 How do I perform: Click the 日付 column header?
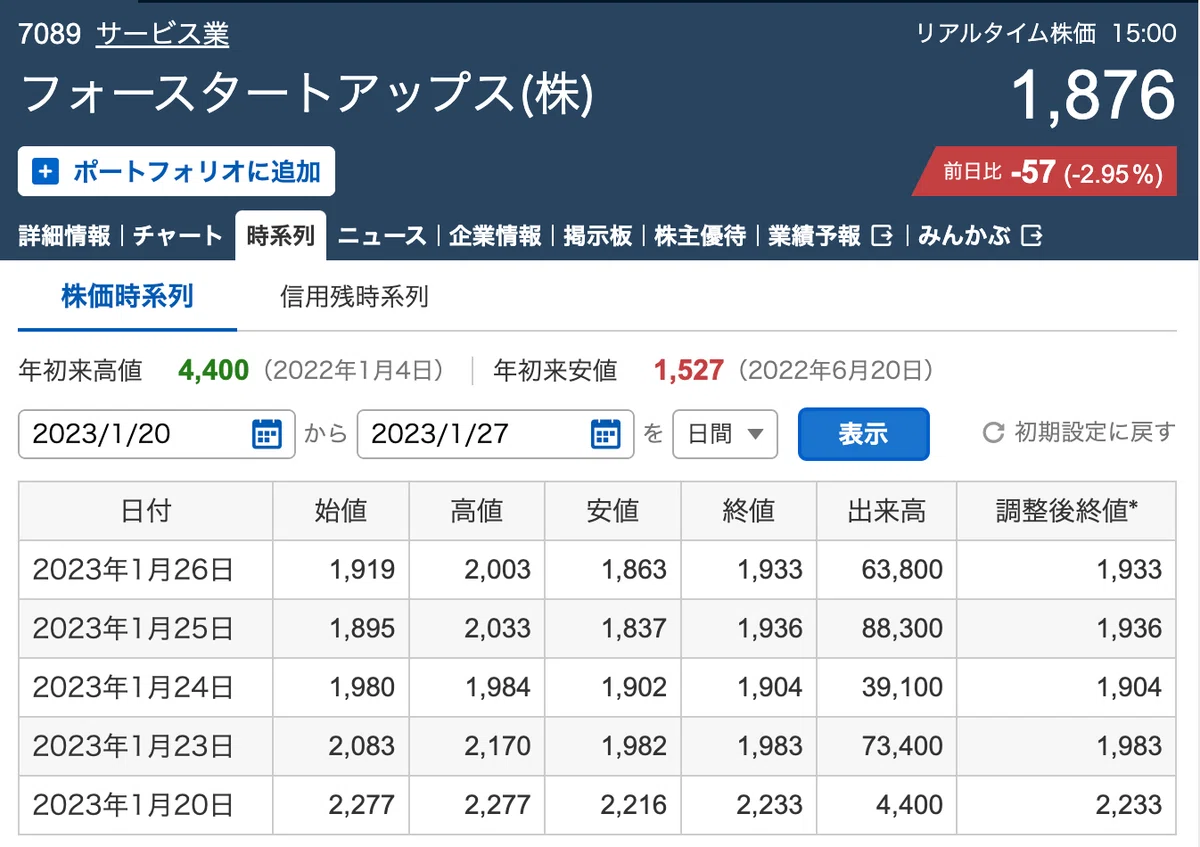146,511
